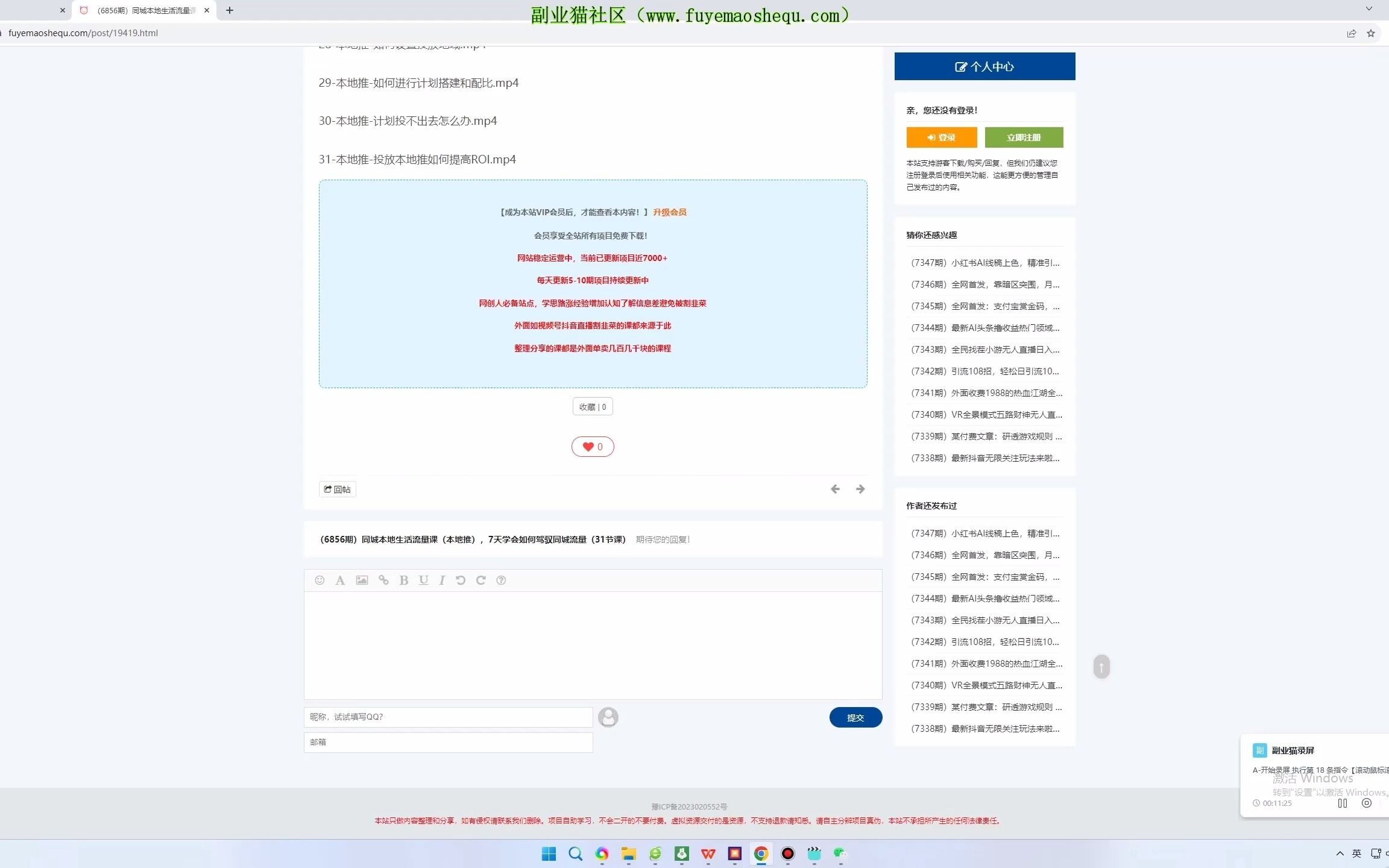Open a new browser tab
The width and height of the screenshot is (1389, 868).
(230, 10)
